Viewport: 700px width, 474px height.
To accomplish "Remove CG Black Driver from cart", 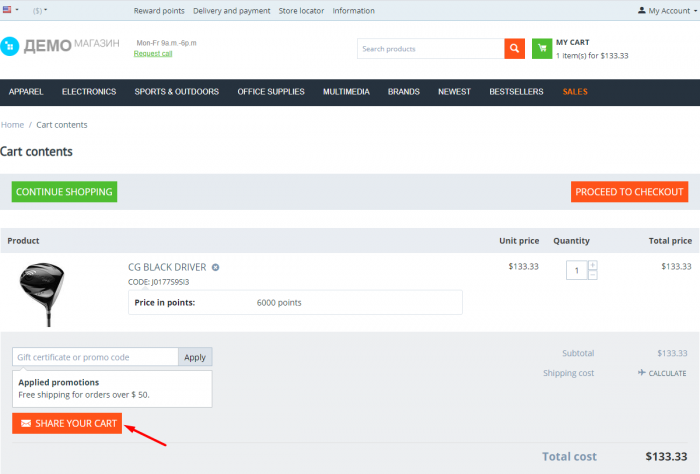I will (216, 267).
